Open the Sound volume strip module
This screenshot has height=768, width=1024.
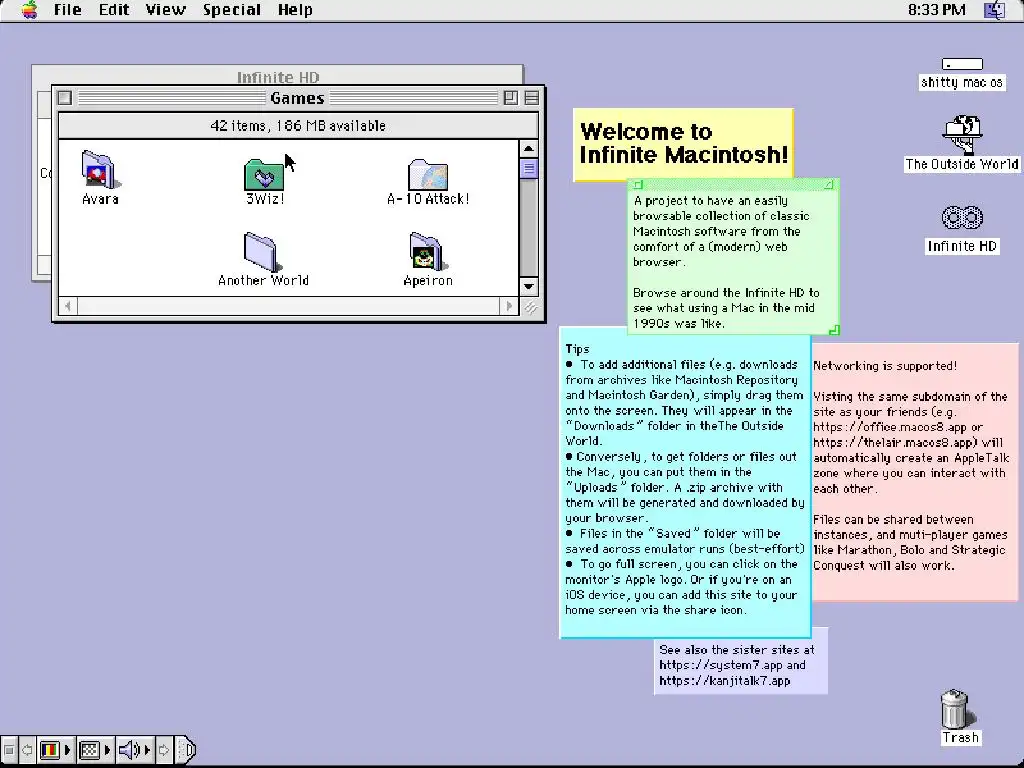coord(135,750)
